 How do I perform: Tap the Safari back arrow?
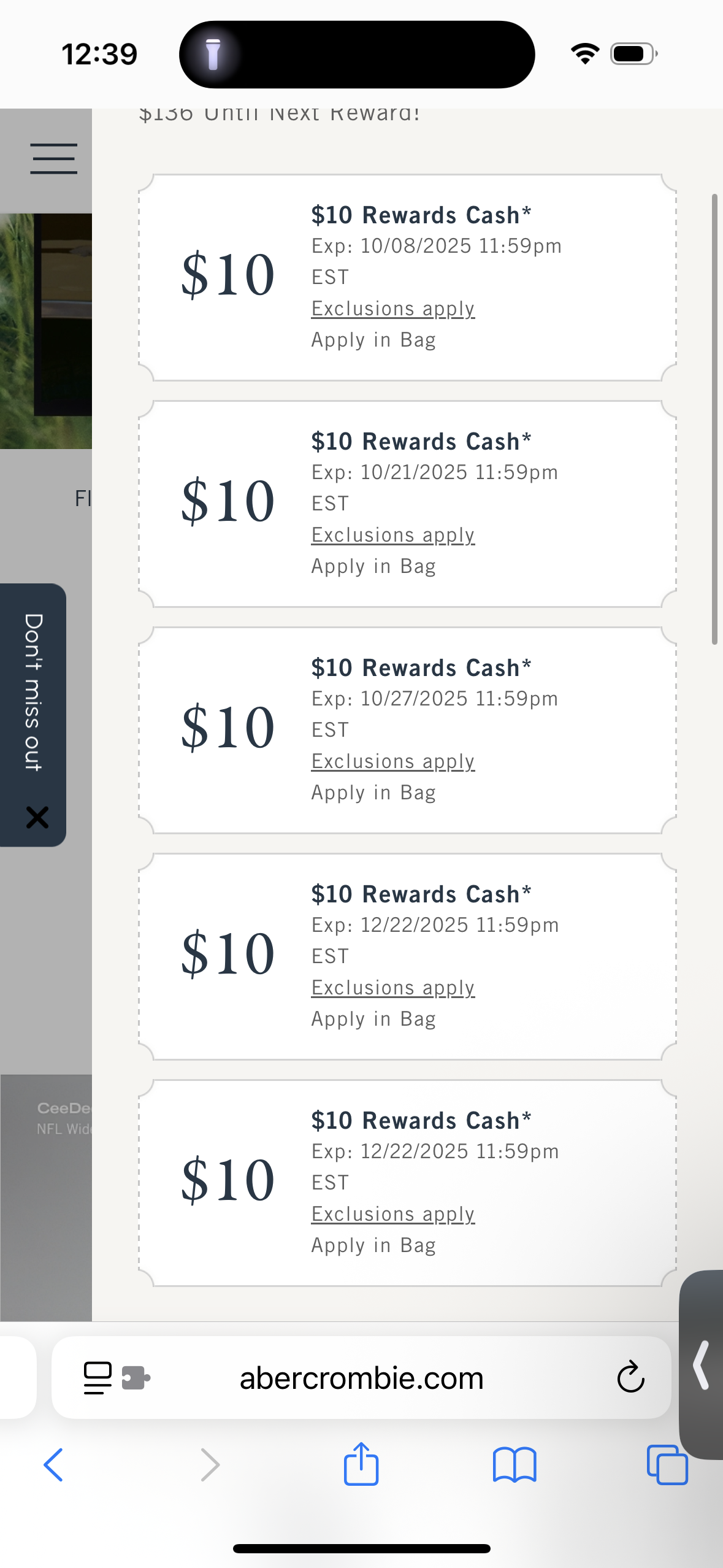click(53, 1465)
